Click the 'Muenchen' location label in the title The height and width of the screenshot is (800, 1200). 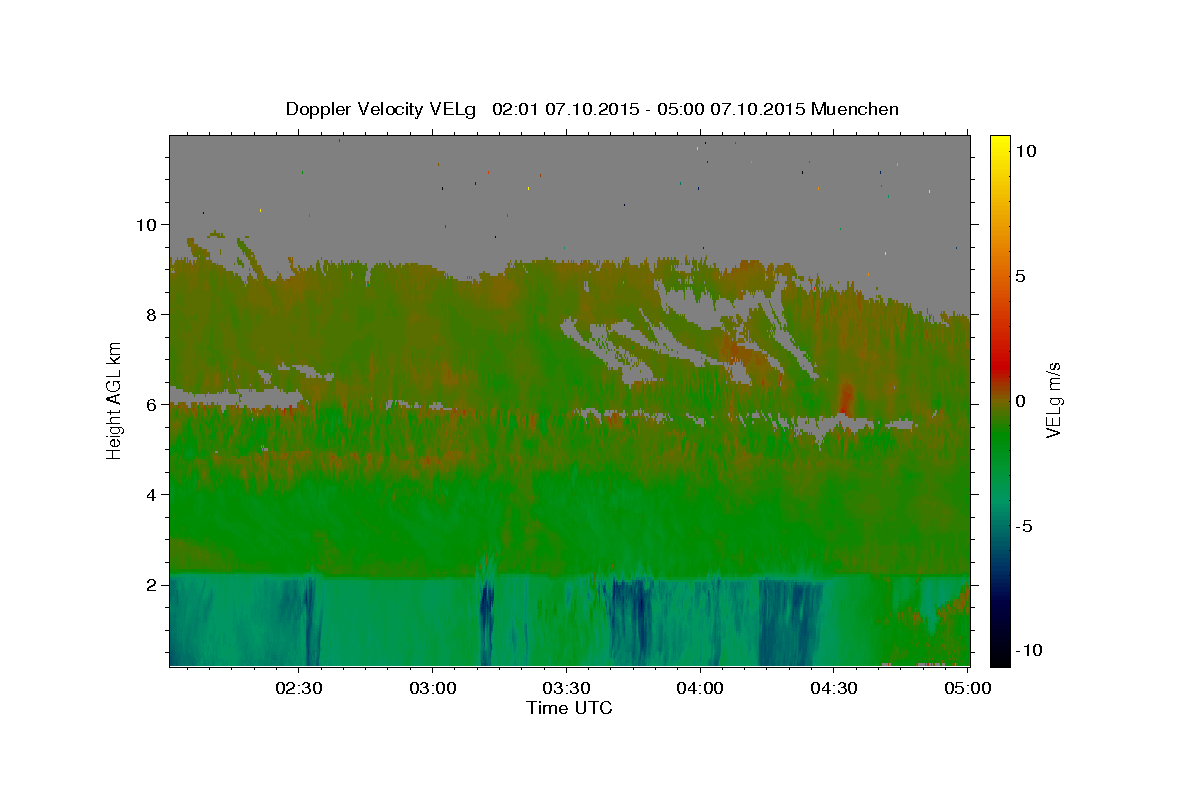pyautogui.click(x=855, y=109)
